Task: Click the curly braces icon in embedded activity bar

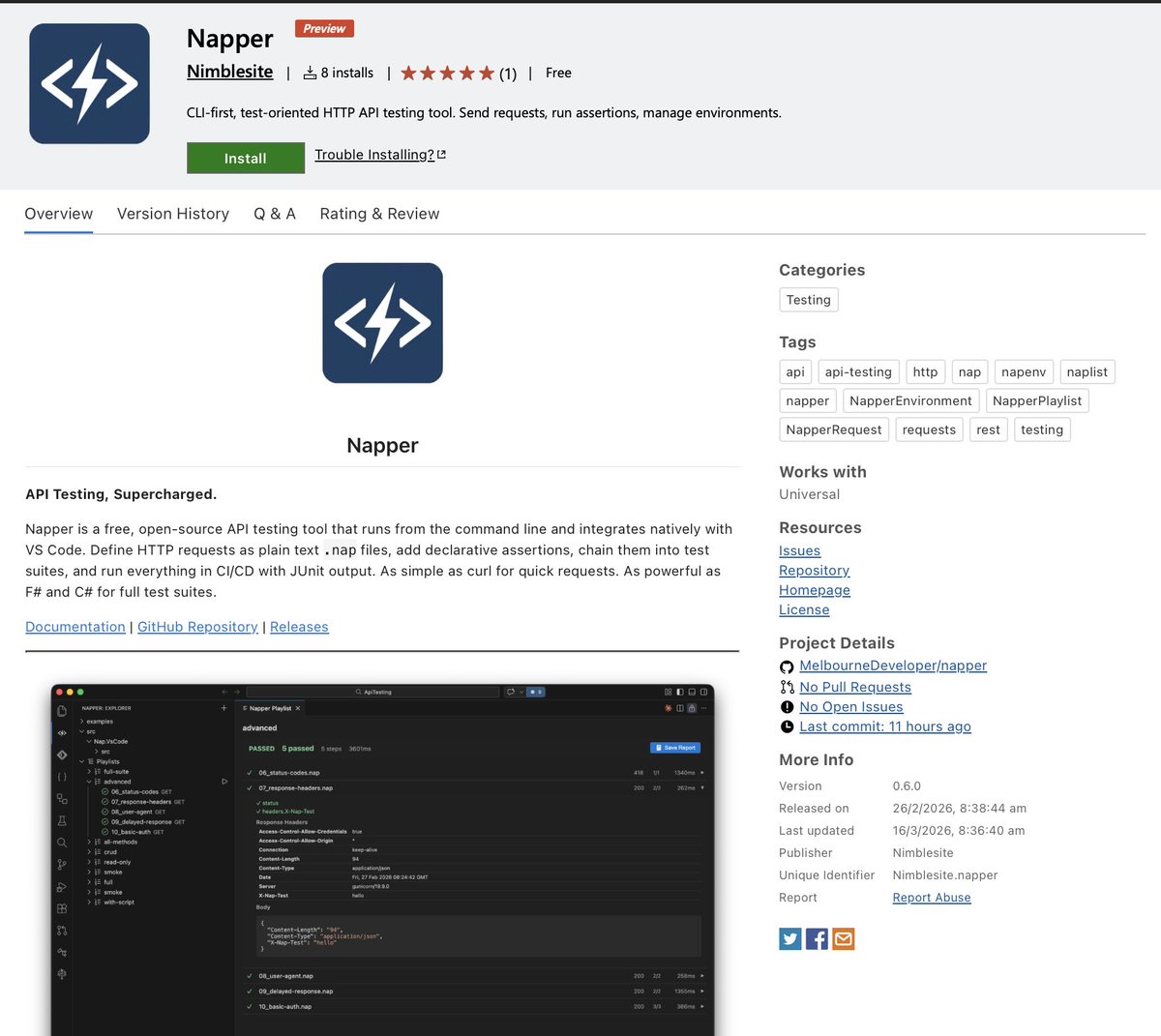Action: (x=62, y=777)
